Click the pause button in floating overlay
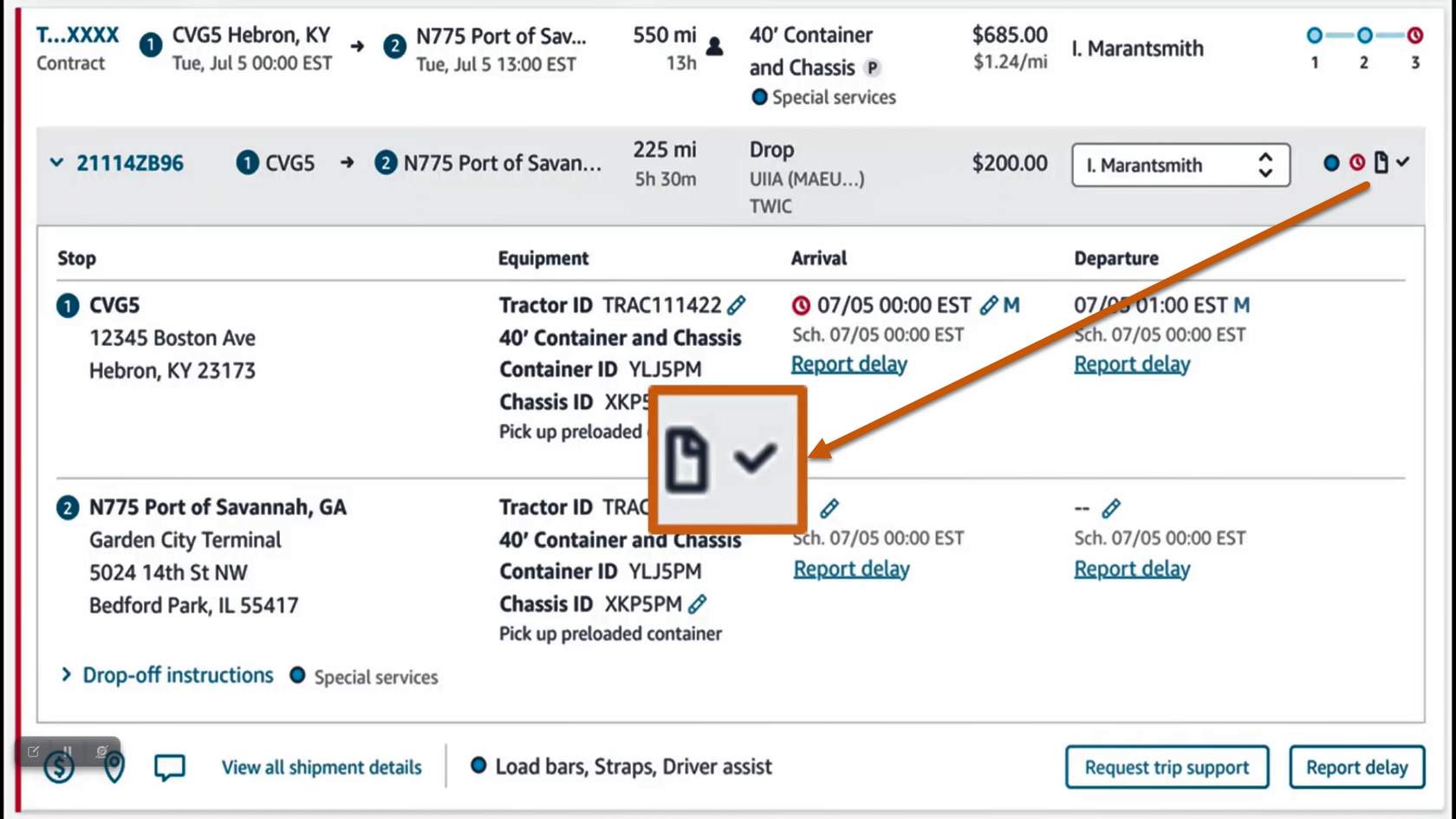Viewport: 1456px width, 819px height. point(68,751)
